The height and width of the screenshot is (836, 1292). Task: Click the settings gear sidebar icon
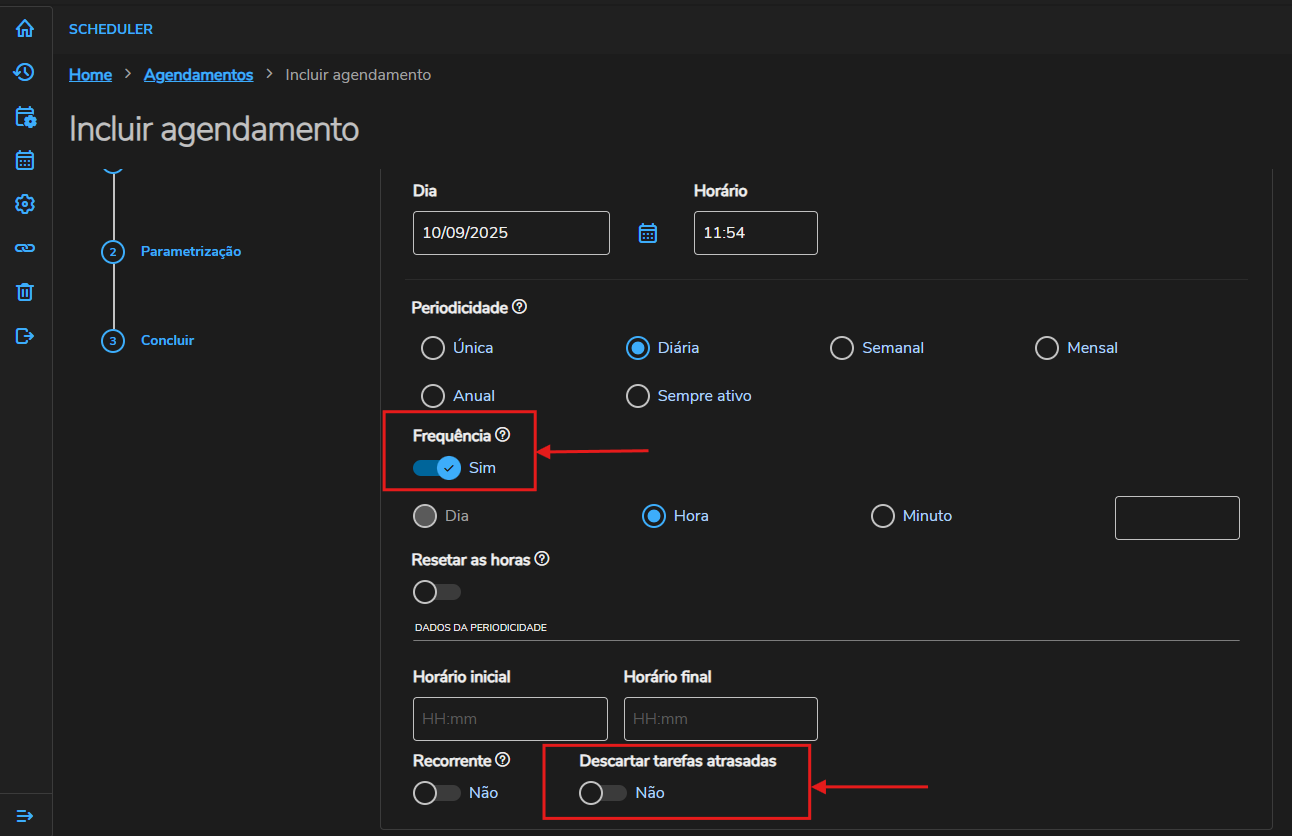[25, 204]
